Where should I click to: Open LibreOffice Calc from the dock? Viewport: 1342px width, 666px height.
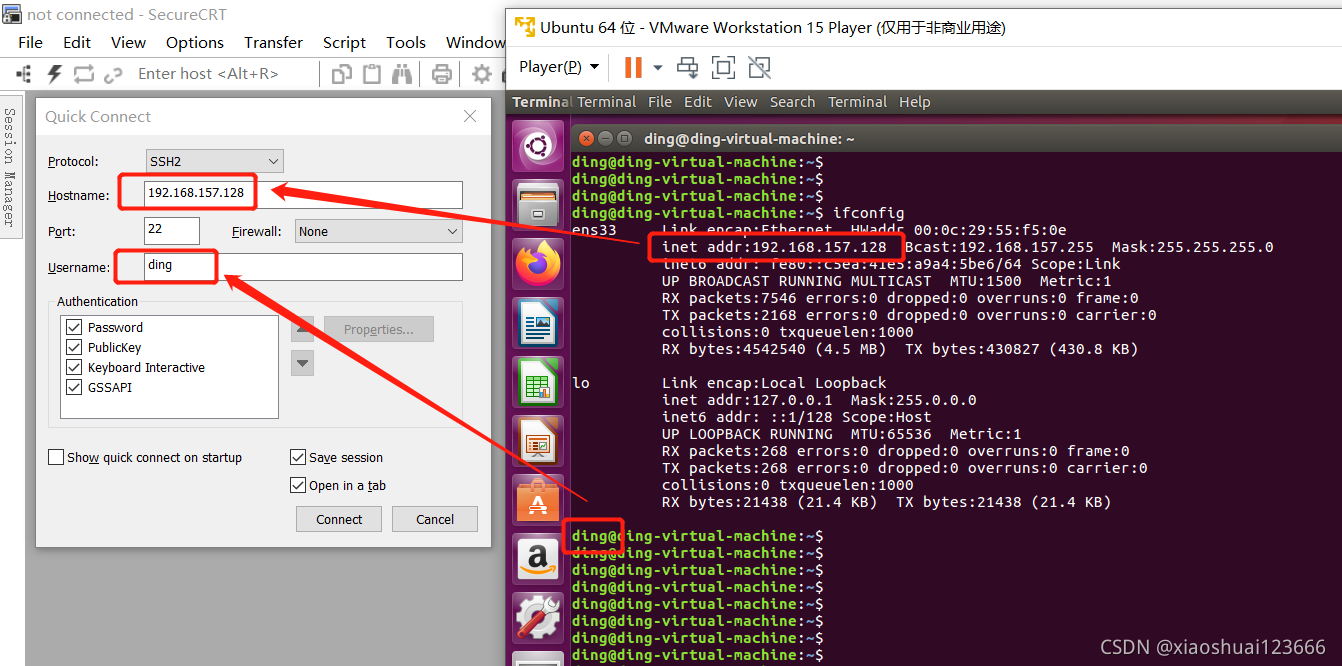(x=537, y=381)
